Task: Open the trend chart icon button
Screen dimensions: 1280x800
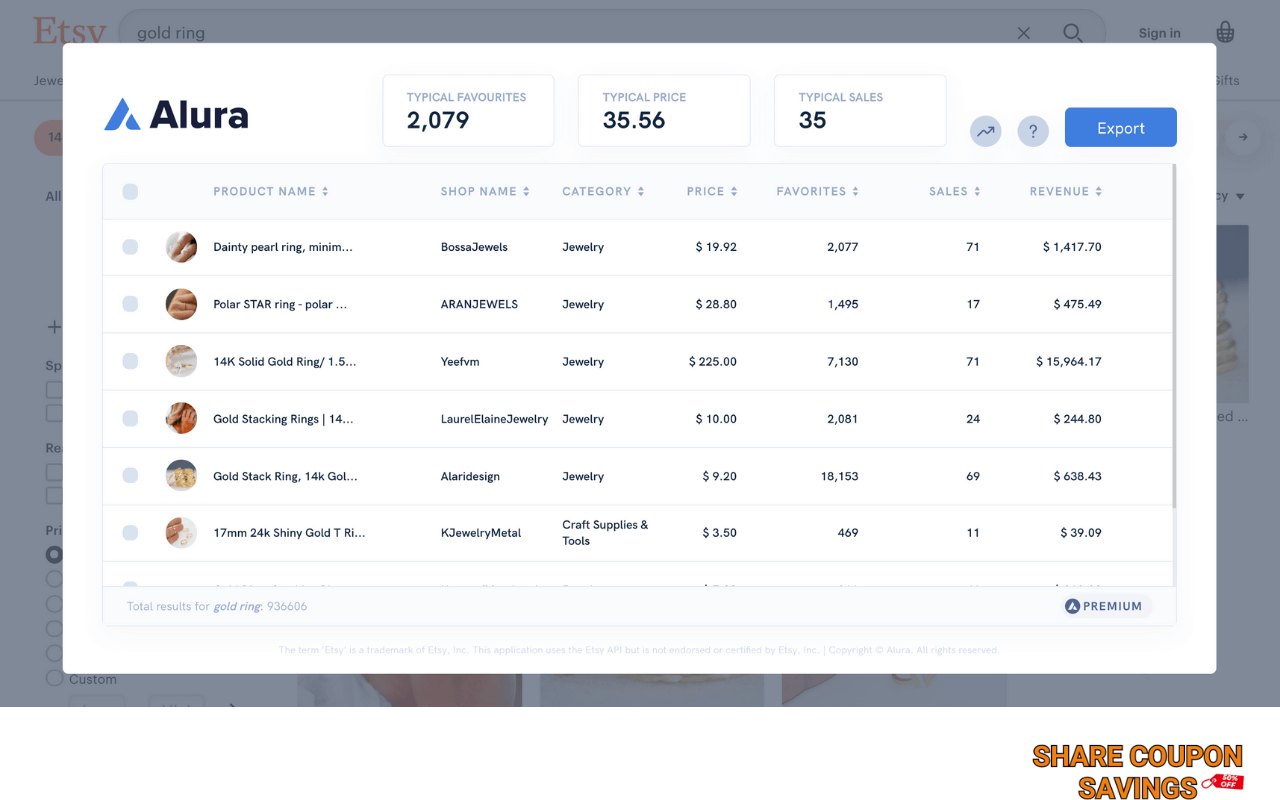Action: [x=986, y=131]
